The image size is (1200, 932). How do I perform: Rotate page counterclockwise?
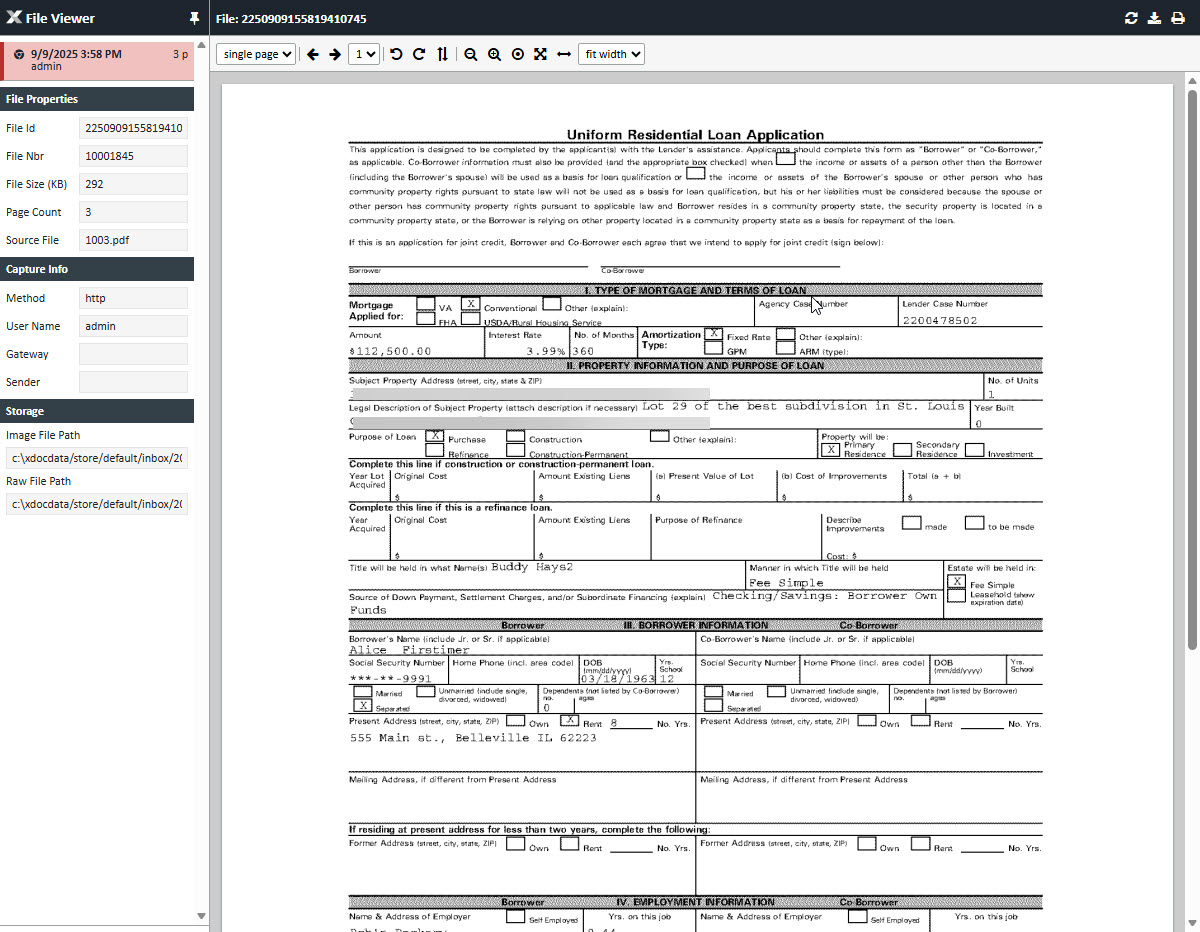[x=396, y=54]
